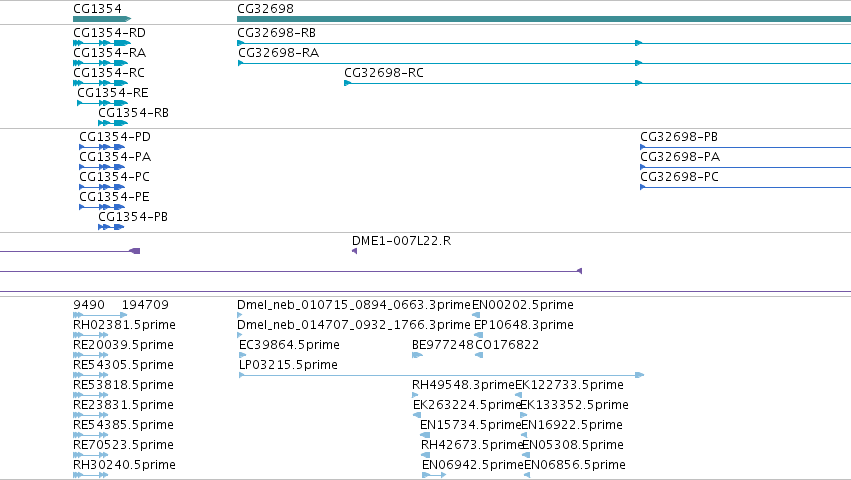Select protein CG1354-PA
Image resolution: width=851 pixels, height=480 pixels.
click(x=115, y=157)
